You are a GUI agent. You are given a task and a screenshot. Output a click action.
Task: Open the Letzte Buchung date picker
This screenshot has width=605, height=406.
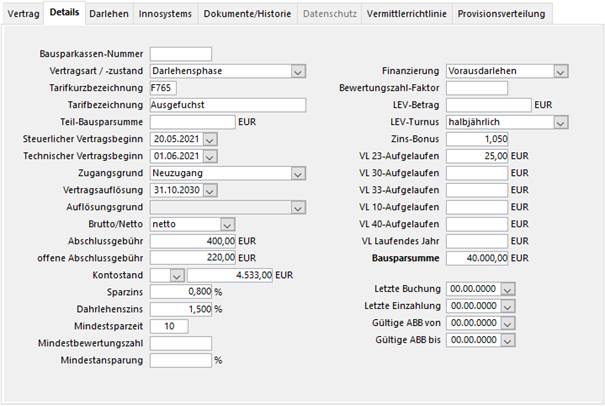pyautogui.click(x=507, y=289)
